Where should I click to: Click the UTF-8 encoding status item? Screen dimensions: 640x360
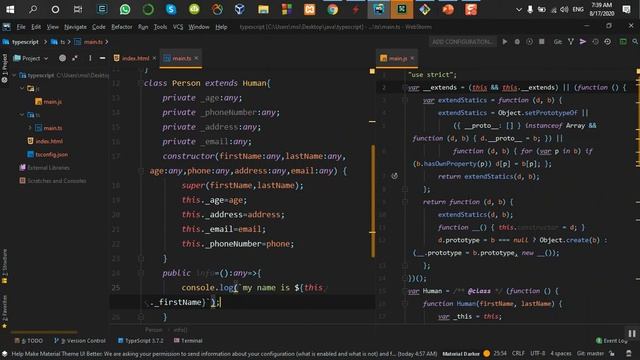[x=538, y=353]
